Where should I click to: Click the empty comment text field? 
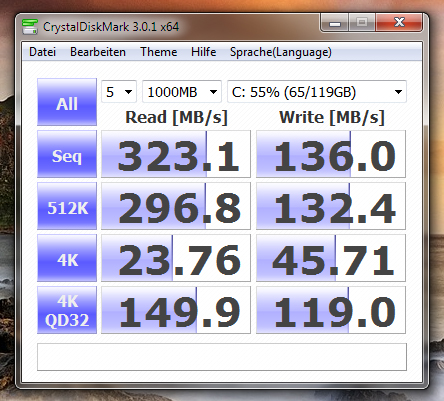222,357
